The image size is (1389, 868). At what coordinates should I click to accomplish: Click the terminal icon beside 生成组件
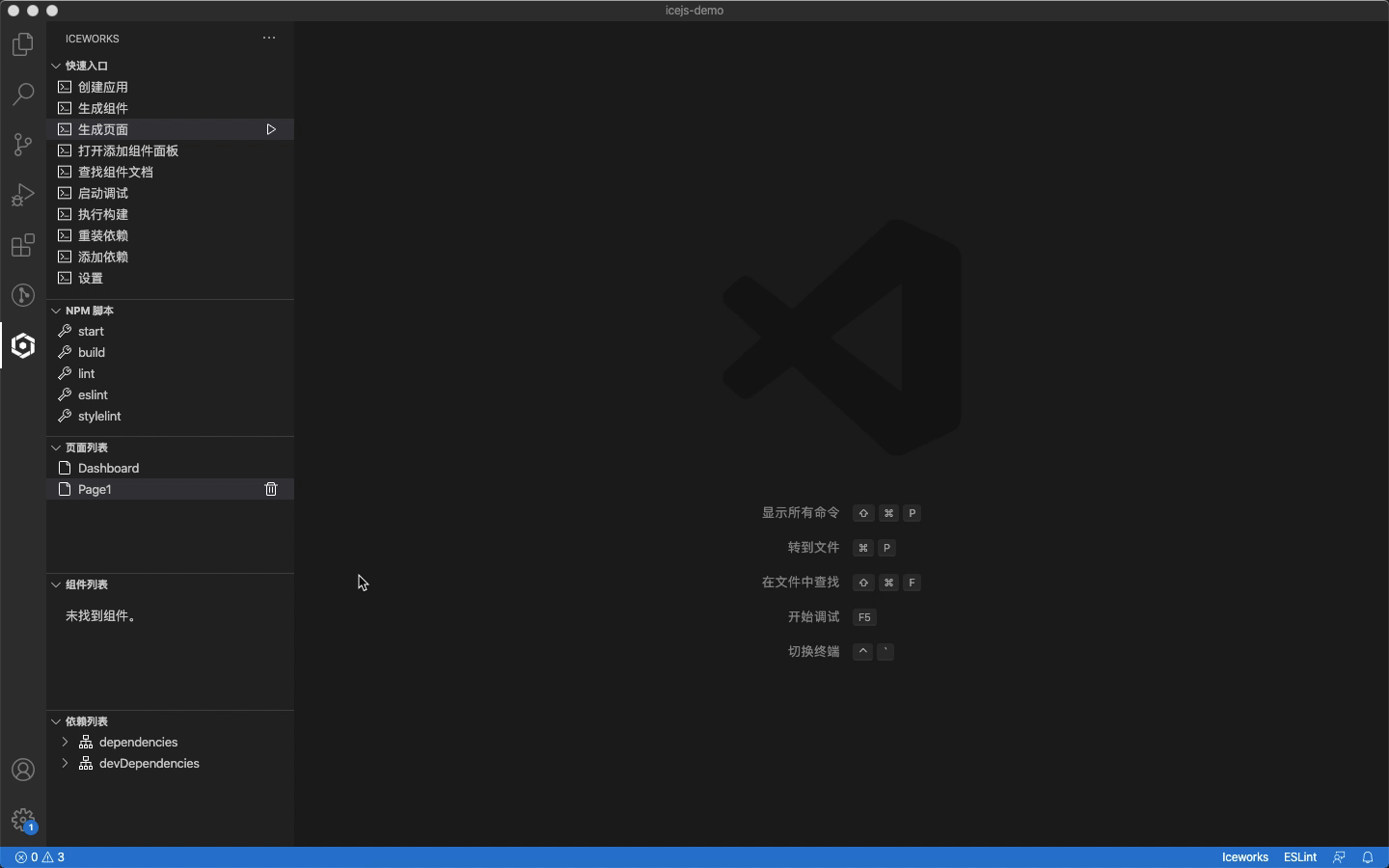[65, 108]
